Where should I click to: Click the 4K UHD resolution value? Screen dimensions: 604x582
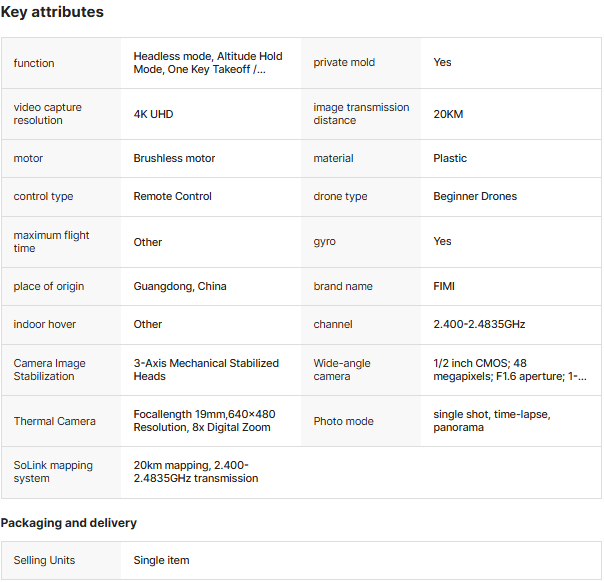click(153, 114)
